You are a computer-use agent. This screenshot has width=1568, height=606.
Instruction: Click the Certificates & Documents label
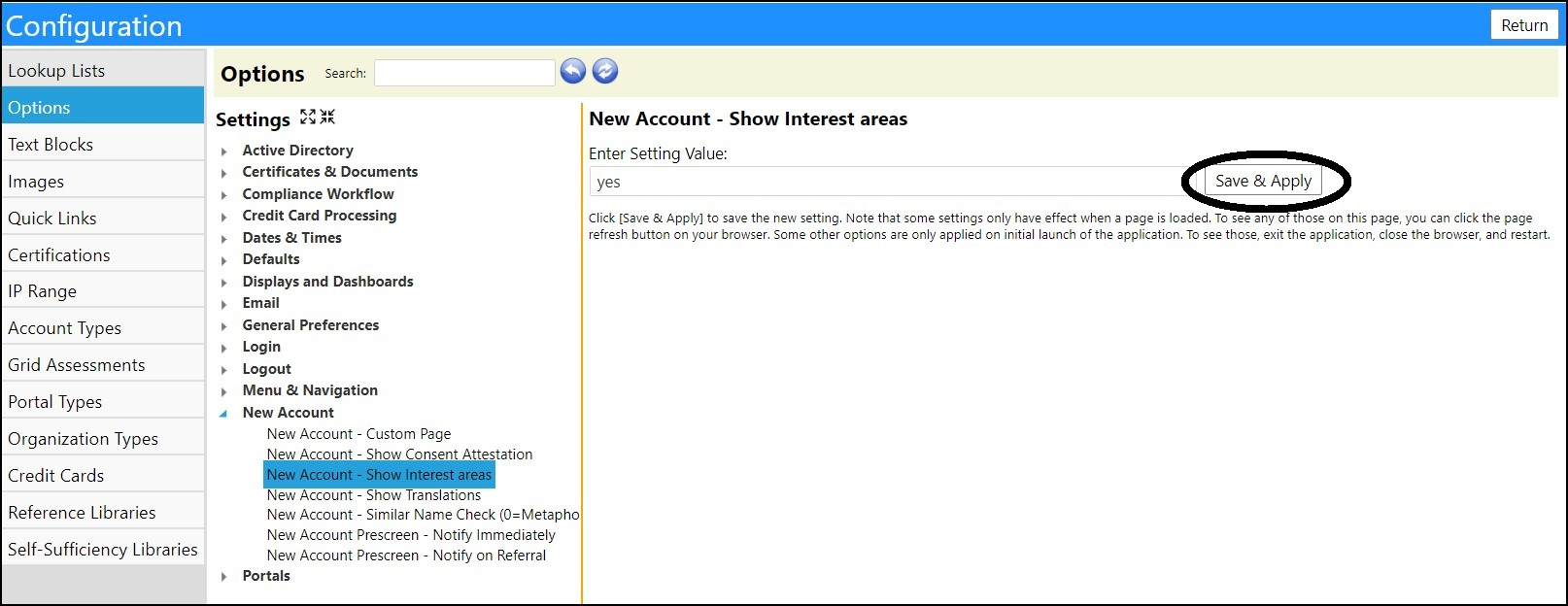330,172
